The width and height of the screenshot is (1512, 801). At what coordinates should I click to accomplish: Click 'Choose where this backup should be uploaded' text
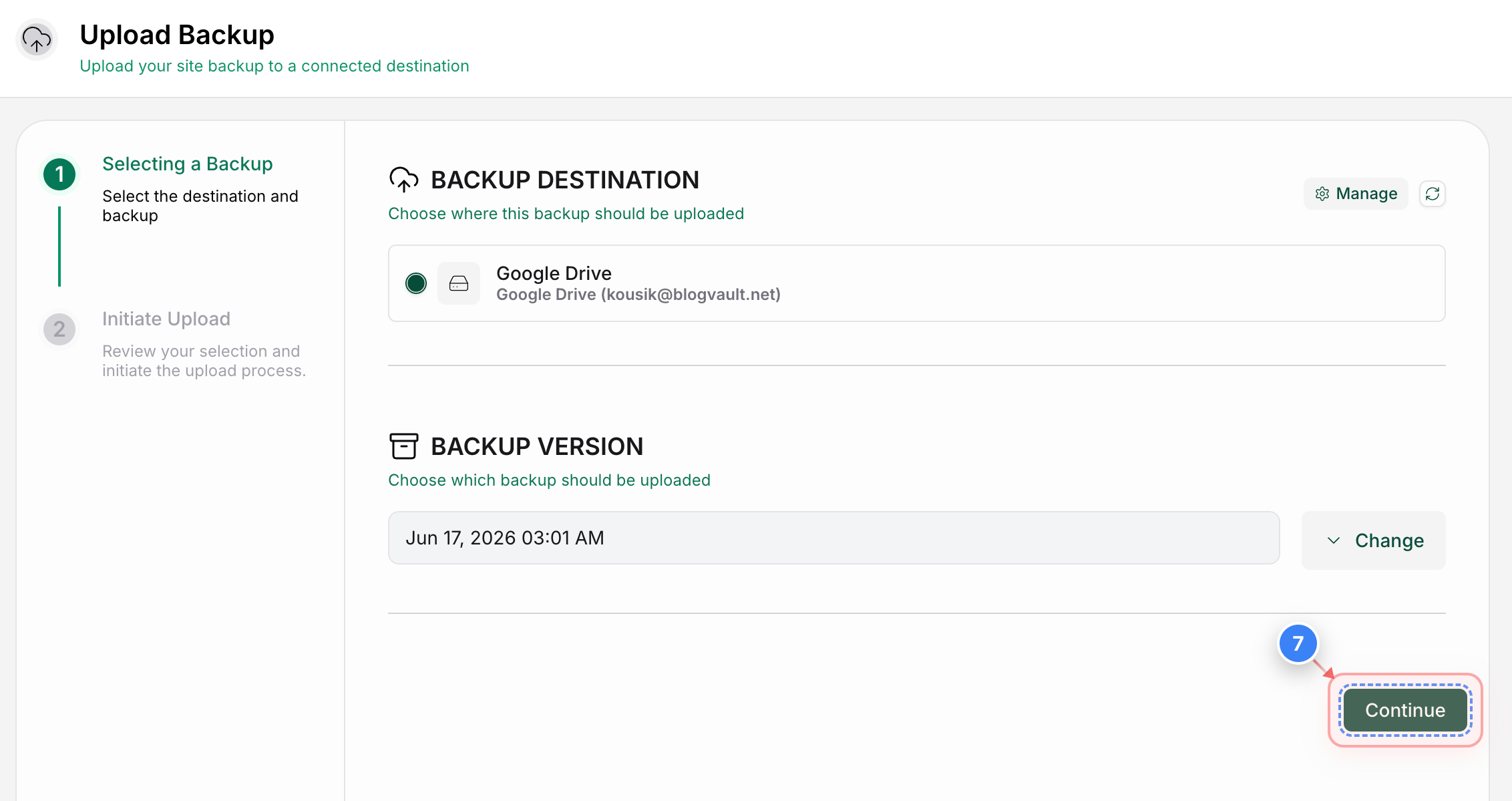pos(566,214)
